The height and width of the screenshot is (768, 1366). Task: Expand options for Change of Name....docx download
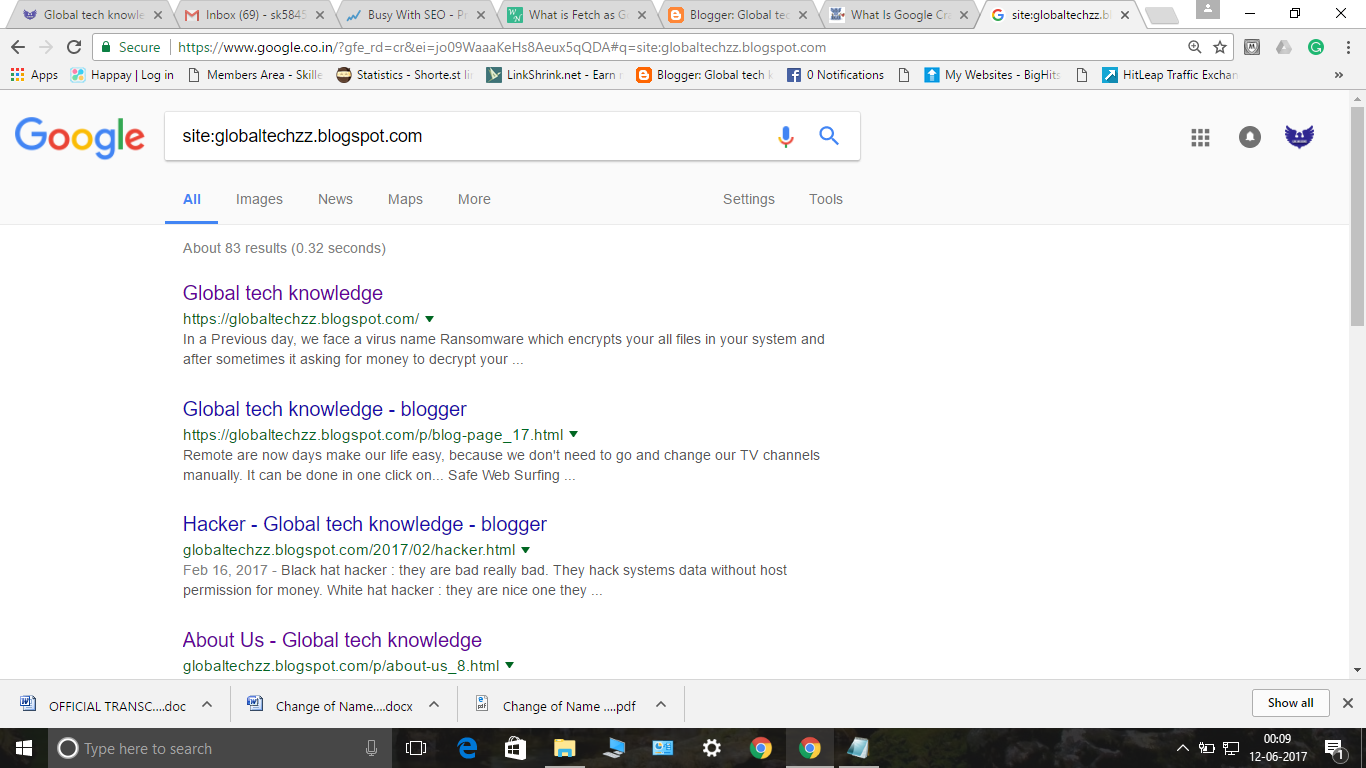point(434,704)
